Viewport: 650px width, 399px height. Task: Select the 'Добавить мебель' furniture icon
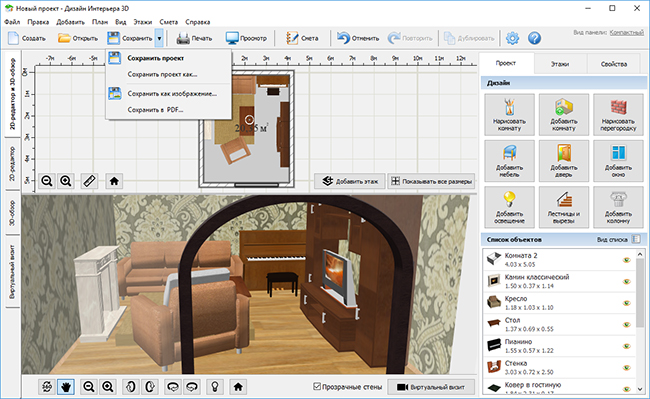click(x=509, y=161)
